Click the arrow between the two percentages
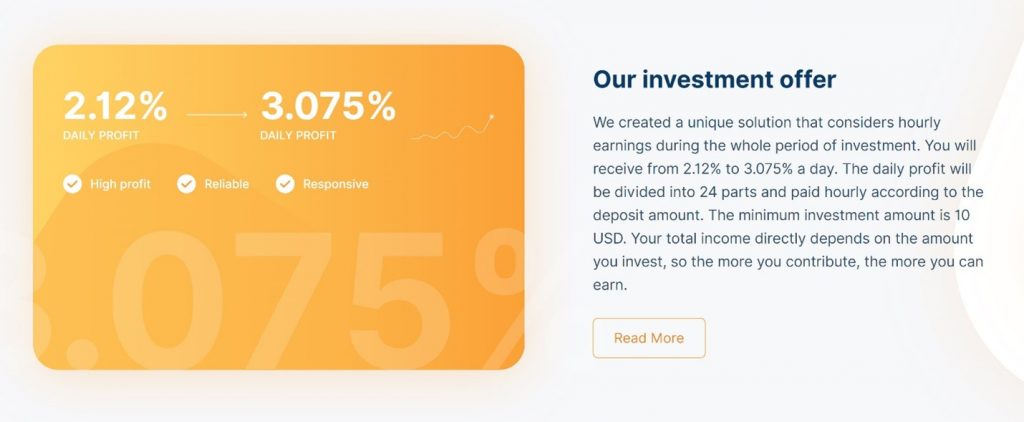The width and height of the screenshot is (1024, 422). (x=216, y=115)
